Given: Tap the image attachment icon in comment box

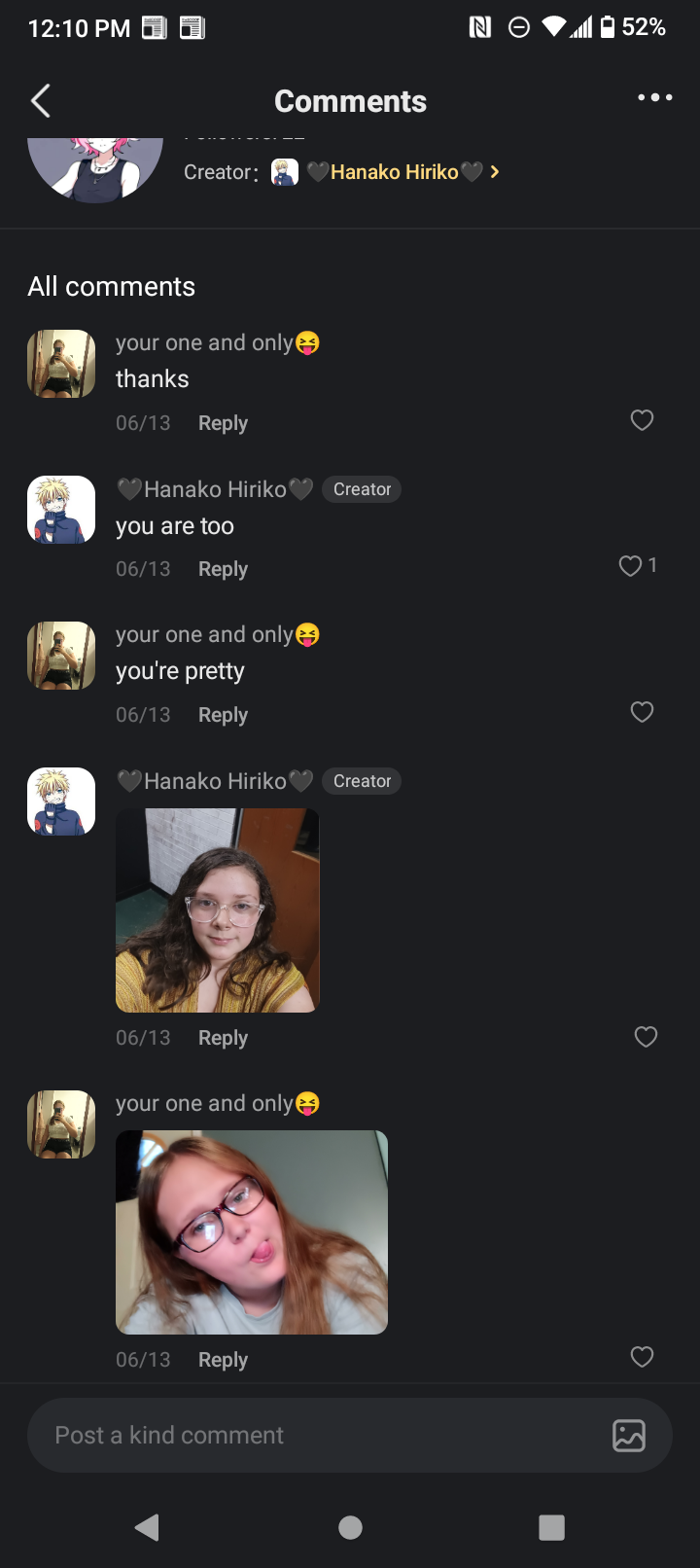Looking at the screenshot, I should click(x=629, y=1435).
